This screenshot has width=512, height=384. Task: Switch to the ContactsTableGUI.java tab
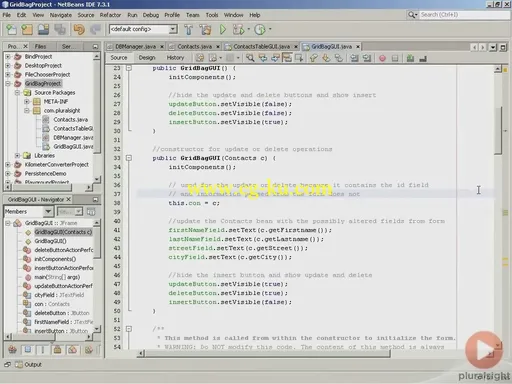point(261,47)
